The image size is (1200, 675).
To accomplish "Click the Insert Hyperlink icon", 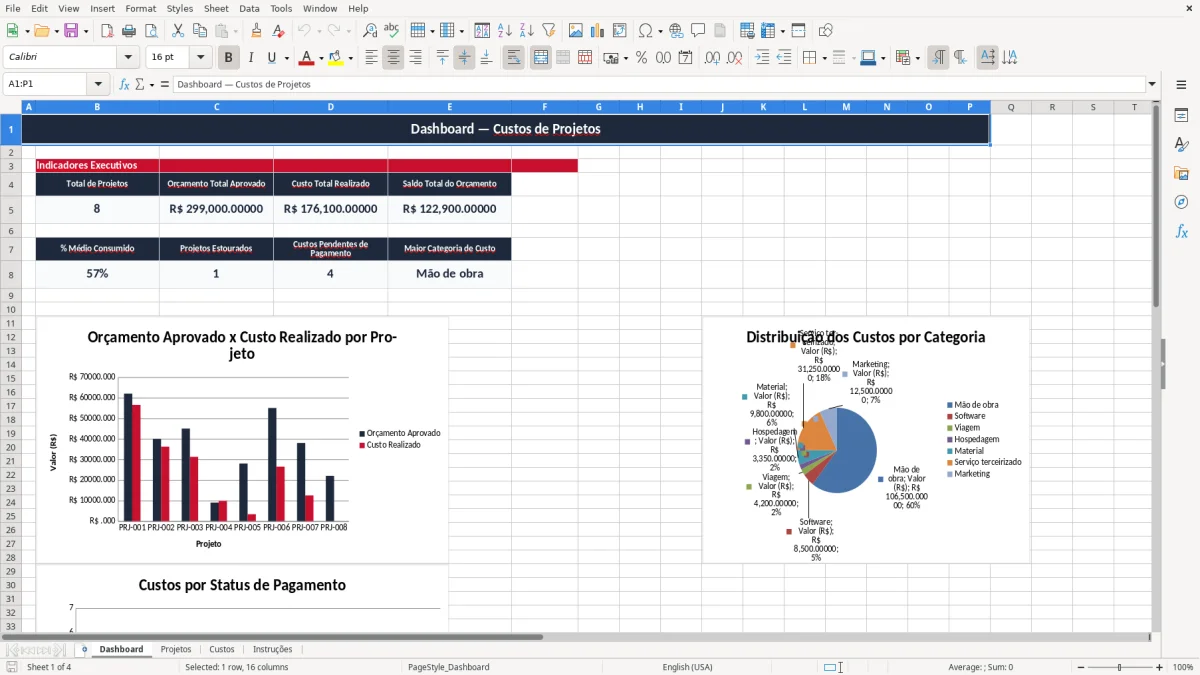I will click(x=676, y=31).
